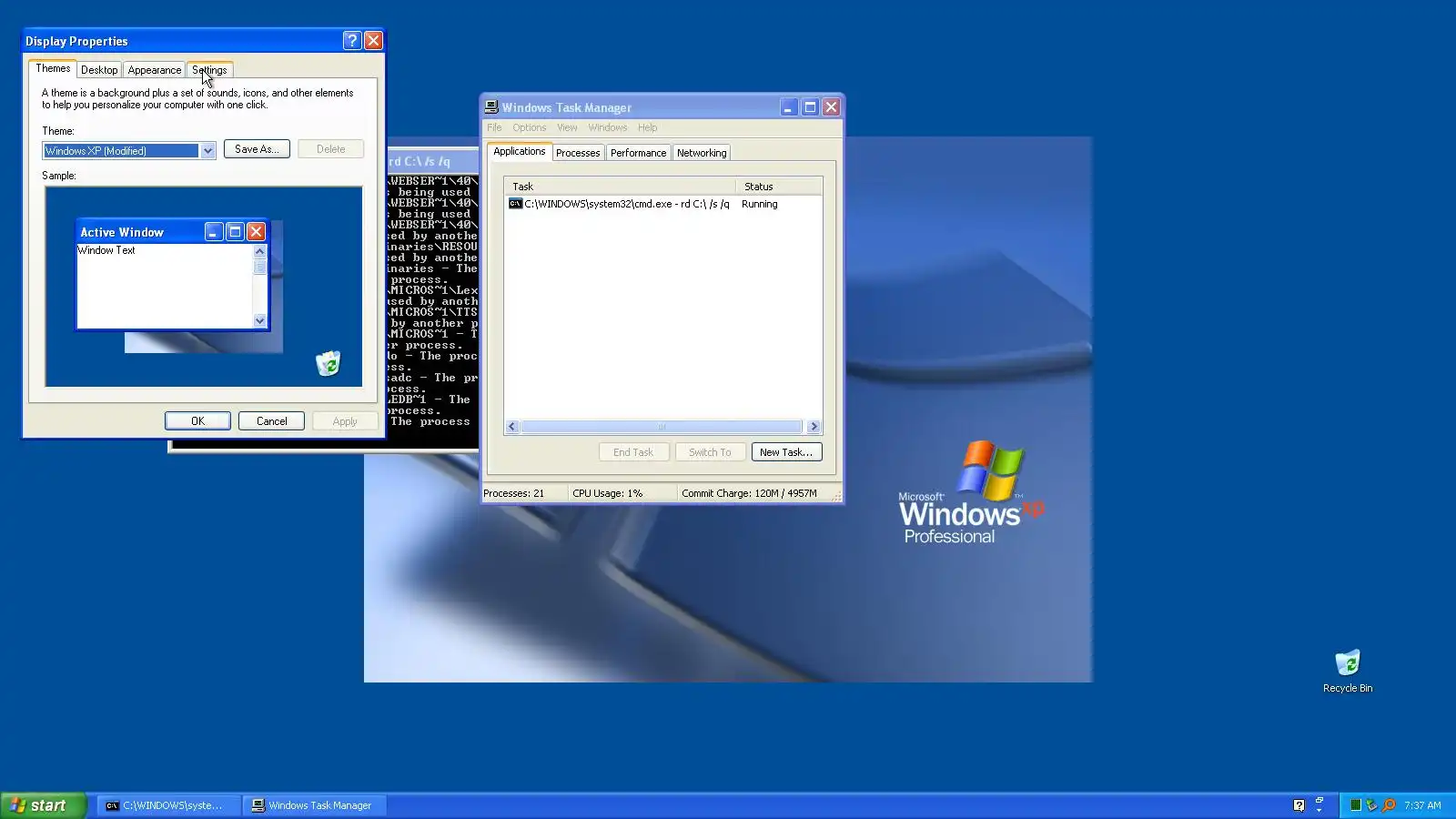Click the task list right scroll arrow
Image resolution: width=1456 pixels, height=819 pixels.
[814, 427]
